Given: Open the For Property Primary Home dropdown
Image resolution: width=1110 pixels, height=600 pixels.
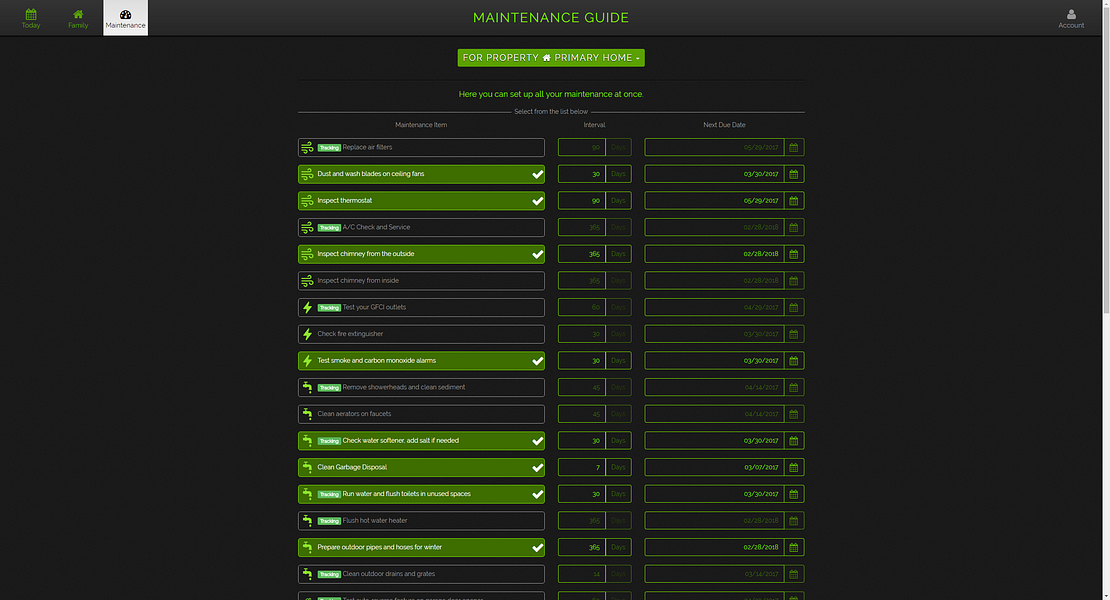Looking at the screenshot, I should pos(551,58).
